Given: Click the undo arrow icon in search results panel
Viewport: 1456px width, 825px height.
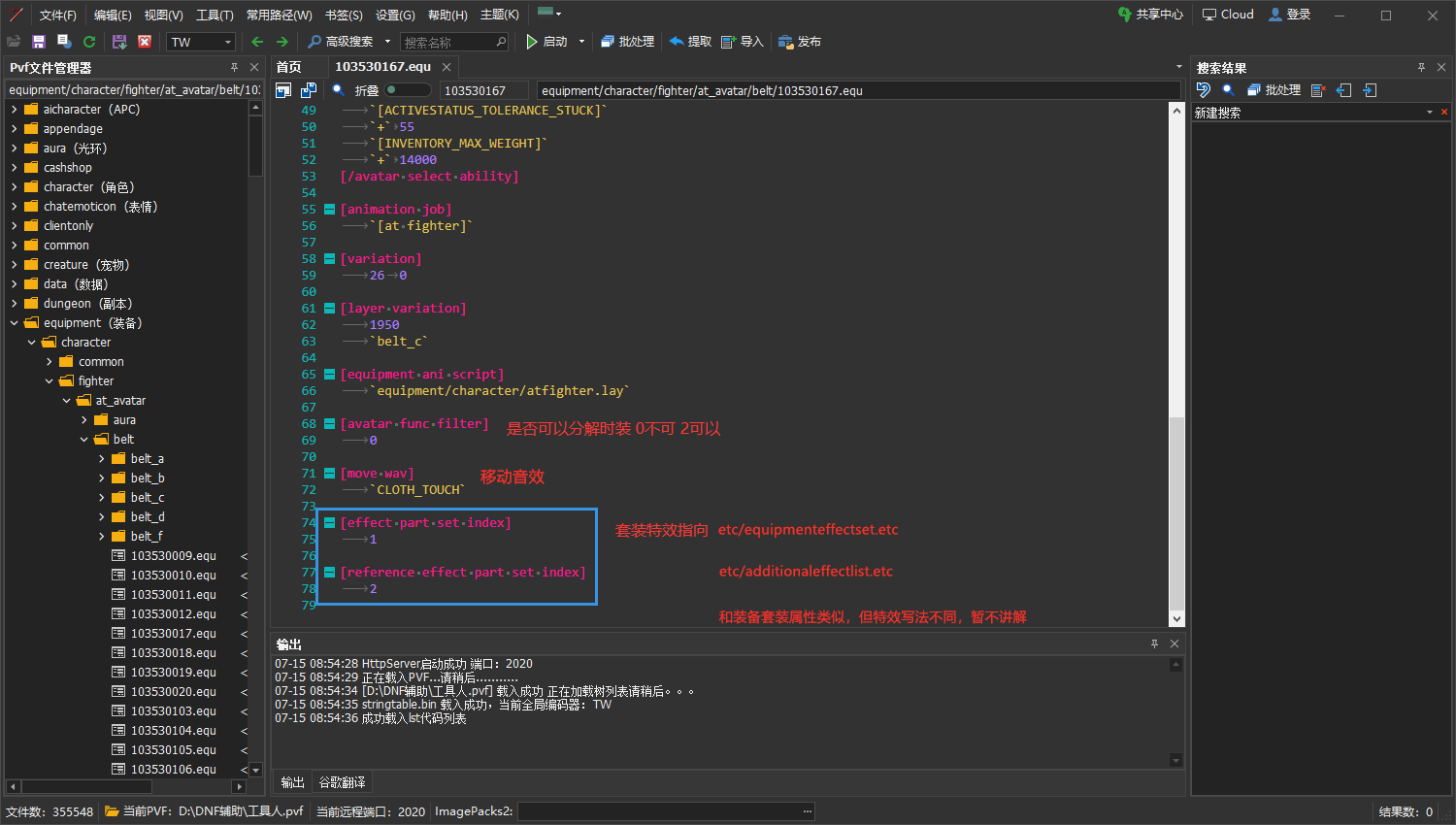Looking at the screenshot, I should point(1204,90).
